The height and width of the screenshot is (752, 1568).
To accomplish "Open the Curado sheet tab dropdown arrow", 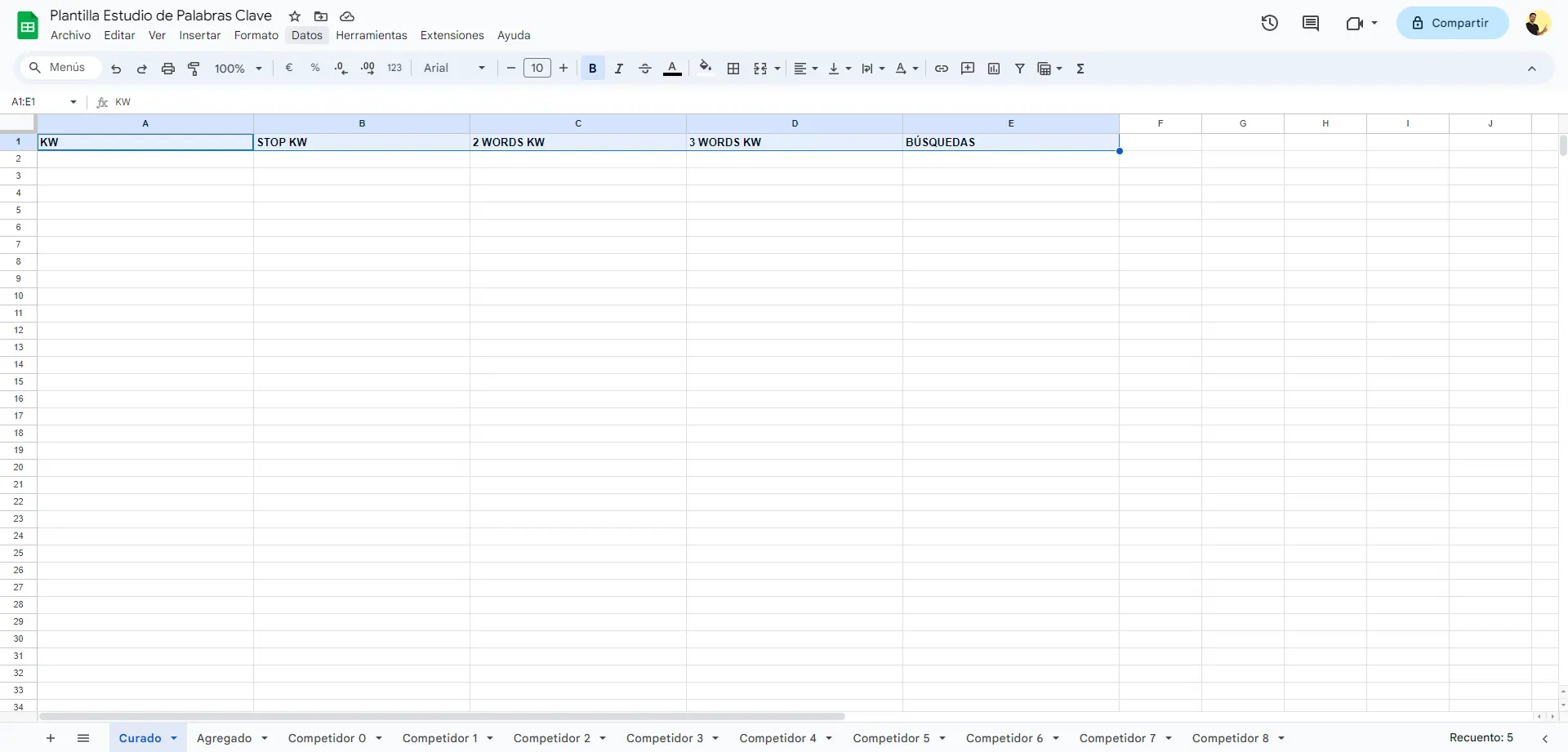I will [174, 738].
